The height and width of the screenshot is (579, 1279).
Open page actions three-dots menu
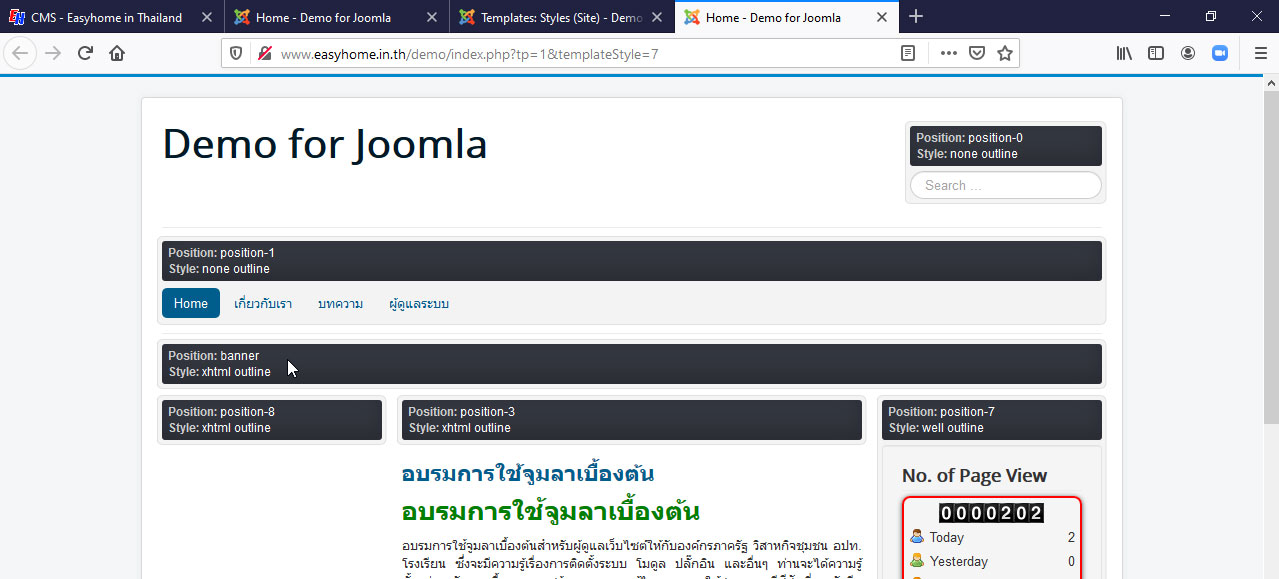[x=948, y=53]
